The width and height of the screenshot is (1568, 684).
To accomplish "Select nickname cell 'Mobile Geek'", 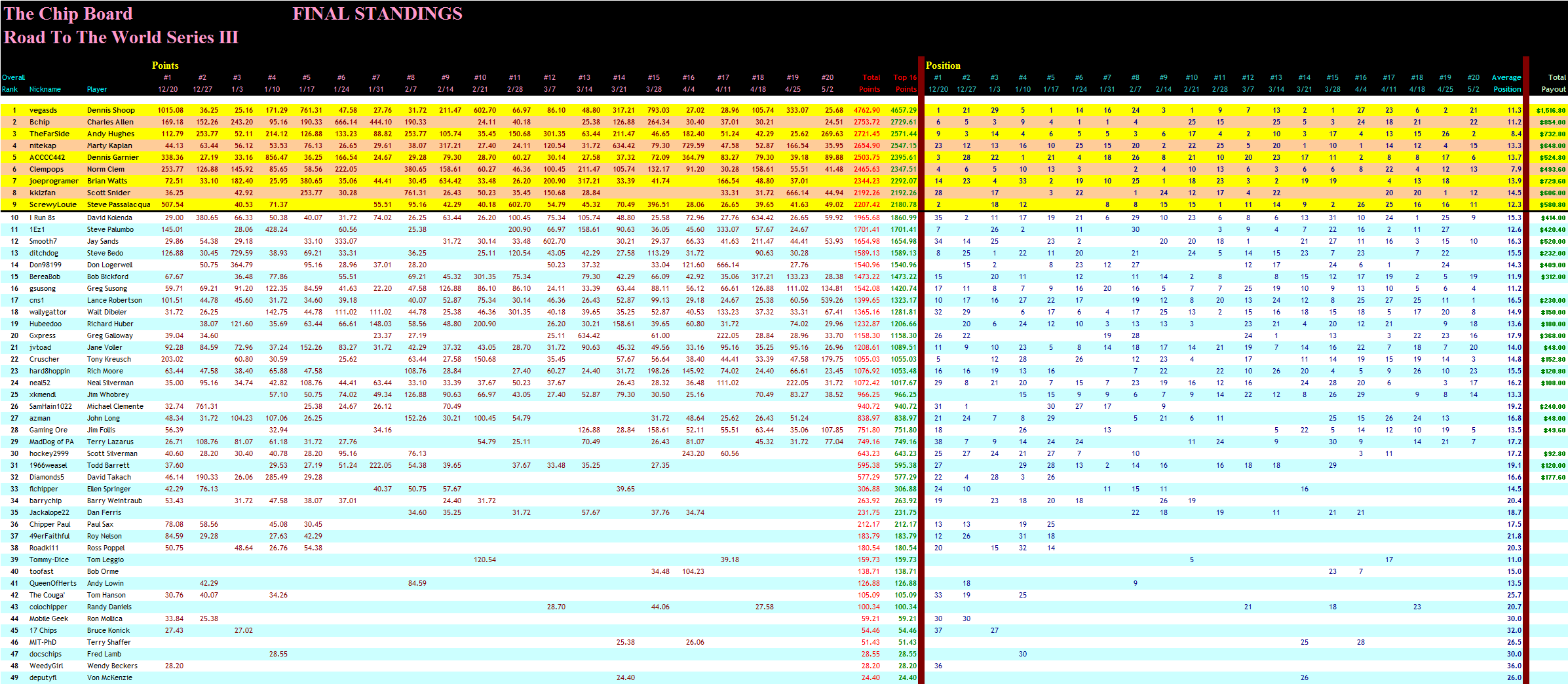I will pyautogui.click(x=48, y=619).
